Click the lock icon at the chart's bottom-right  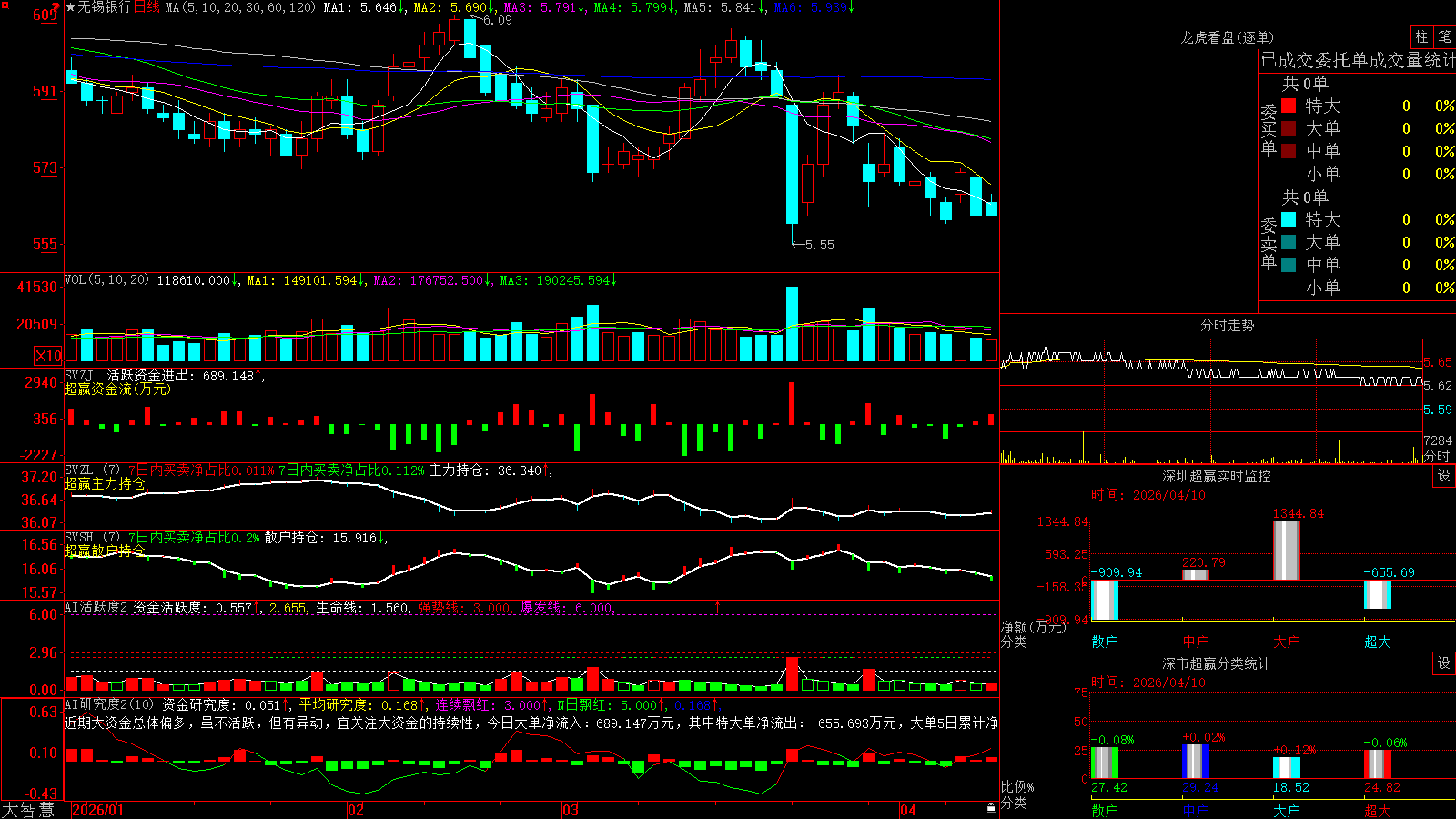click(x=992, y=808)
